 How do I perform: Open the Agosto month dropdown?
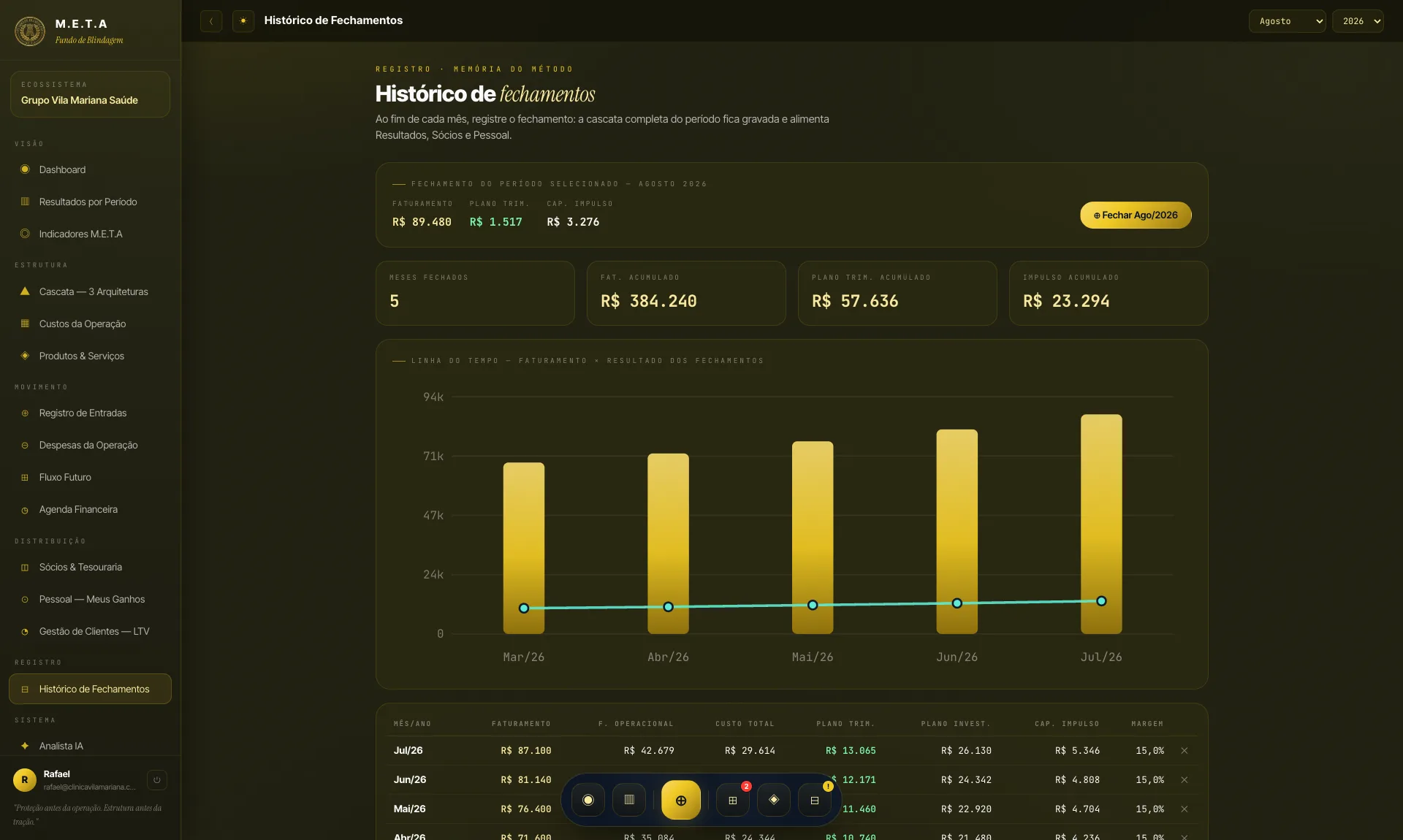(1287, 21)
